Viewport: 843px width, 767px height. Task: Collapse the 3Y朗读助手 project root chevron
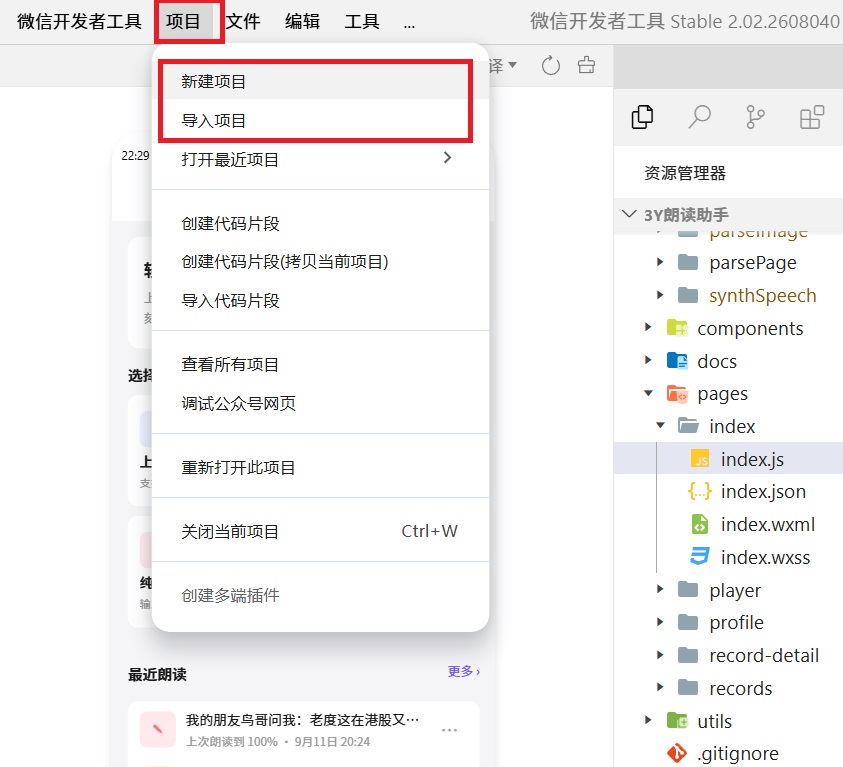pos(629,214)
